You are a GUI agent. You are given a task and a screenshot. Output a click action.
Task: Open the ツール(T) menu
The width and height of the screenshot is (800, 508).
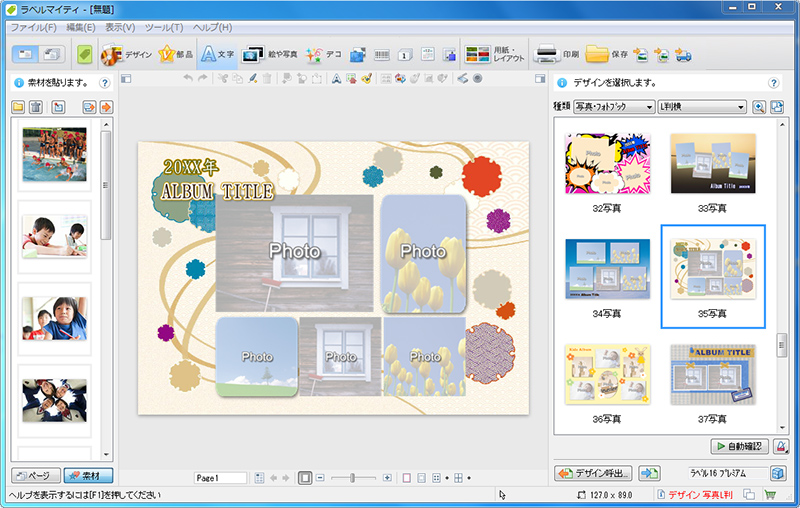(x=163, y=27)
